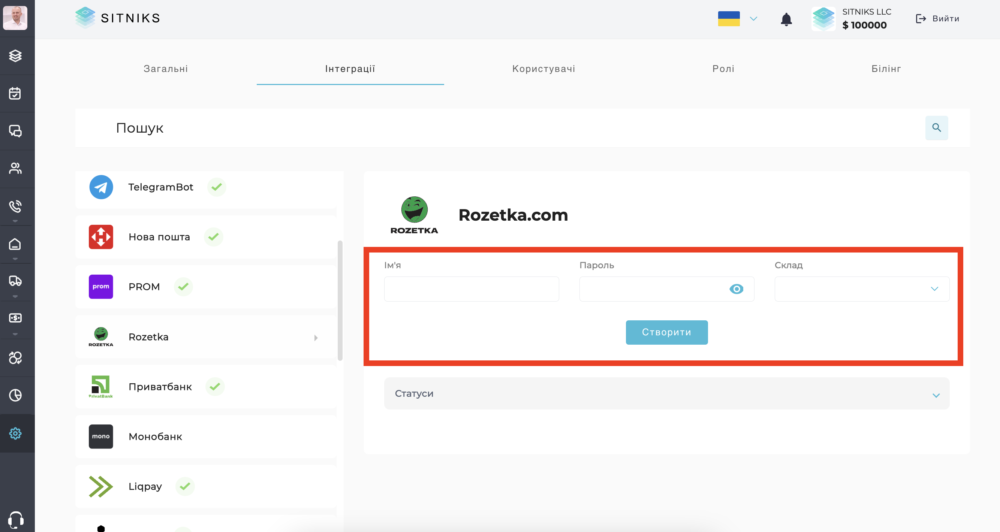Expand the language dropdown chevron
The image size is (1000, 532).
pos(753,19)
